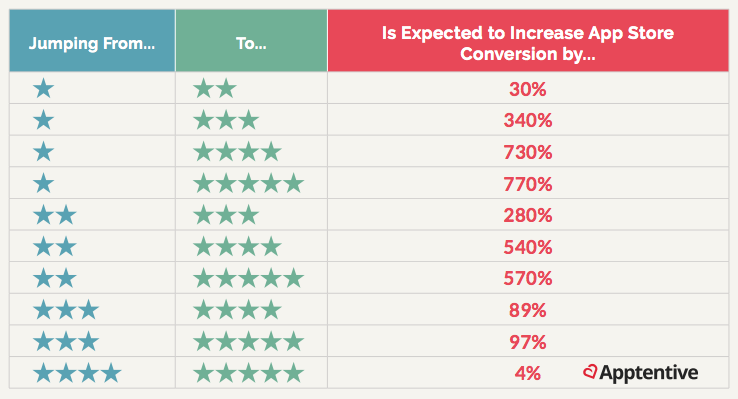738x399 pixels.
Task: Click the 570% conversion value
Action: pos(528,278)
